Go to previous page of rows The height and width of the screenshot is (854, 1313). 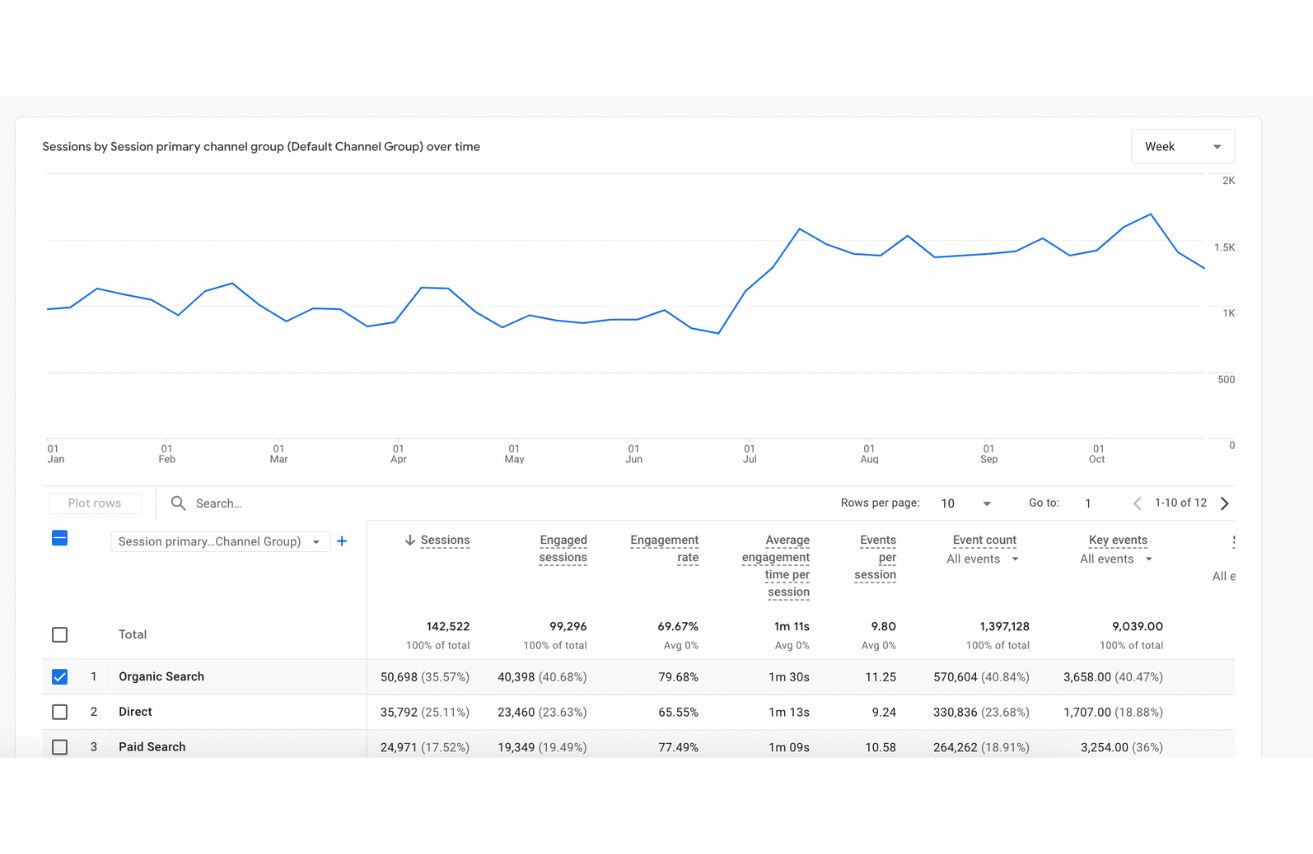pyautogui.click(x=1137, y=503)
